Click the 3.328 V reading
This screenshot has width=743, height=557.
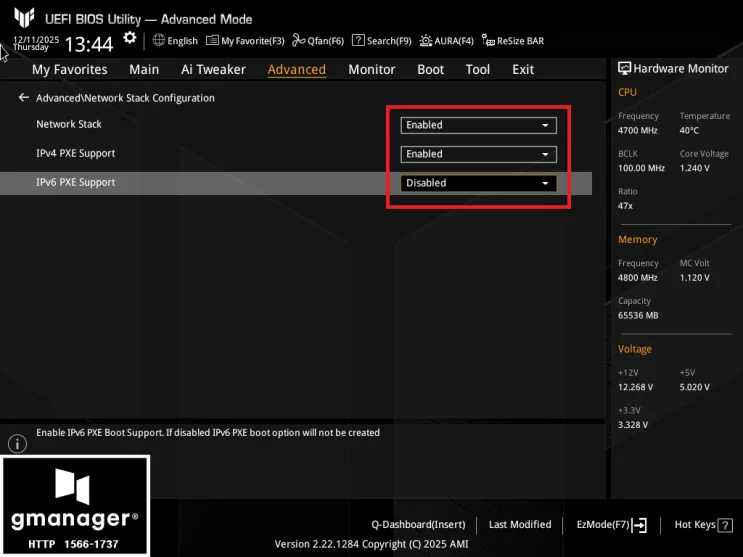(x=633, y=425)
